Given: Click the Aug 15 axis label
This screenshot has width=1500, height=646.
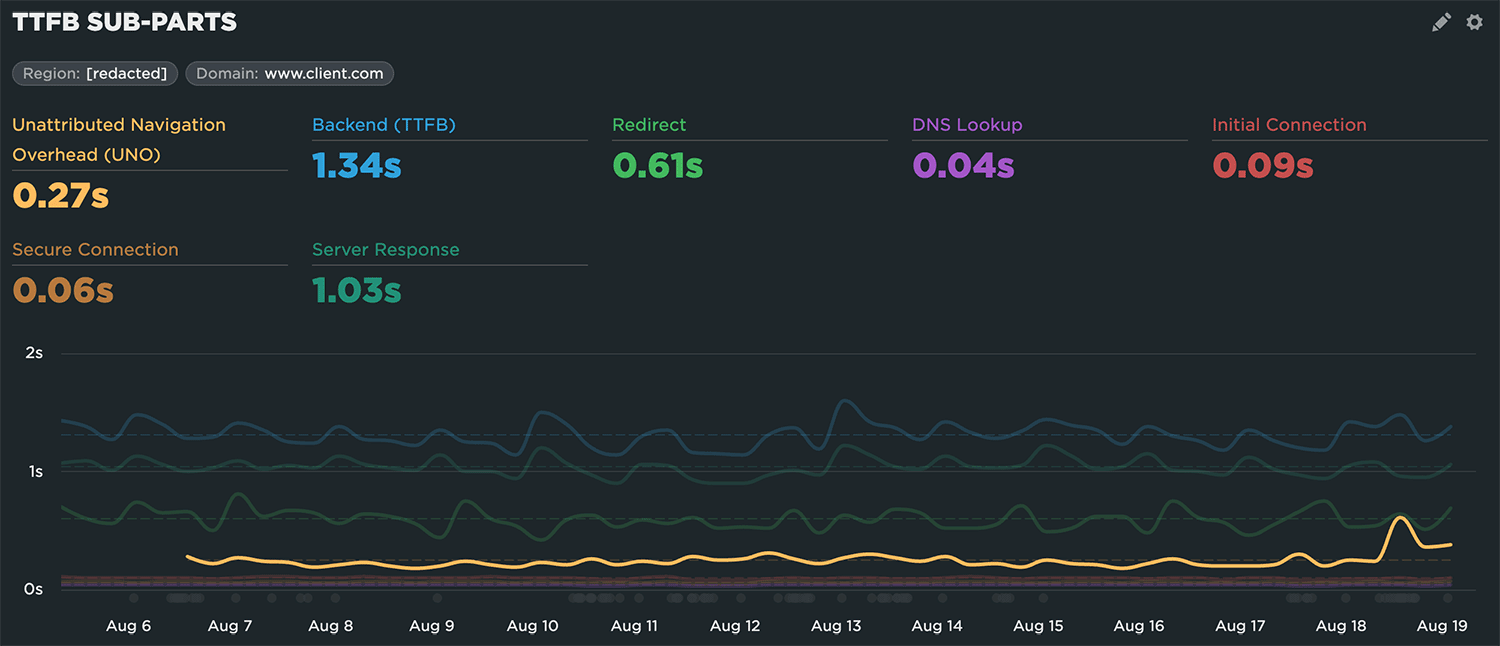Looking at the screenshot, I should [1038, 626].
